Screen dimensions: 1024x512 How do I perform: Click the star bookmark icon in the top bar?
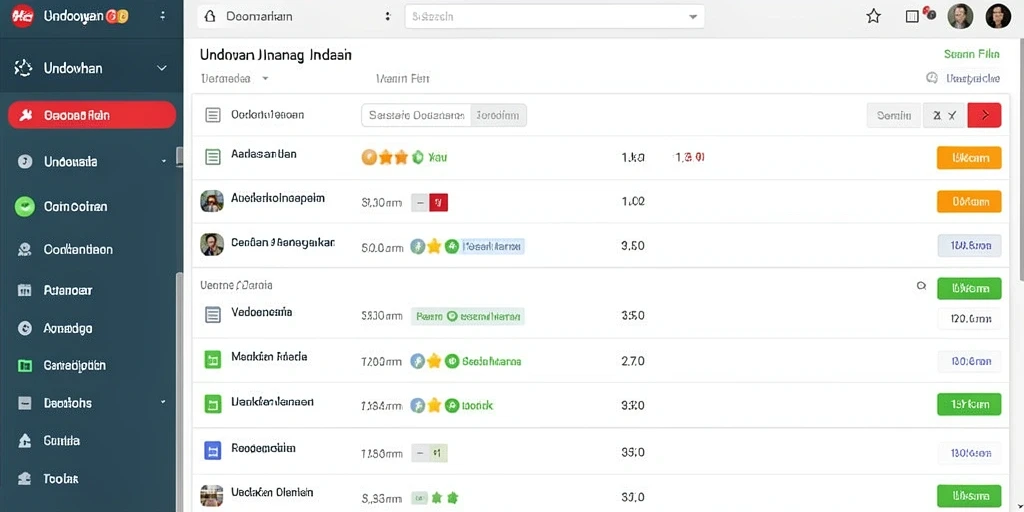click(x=873, y=17)
